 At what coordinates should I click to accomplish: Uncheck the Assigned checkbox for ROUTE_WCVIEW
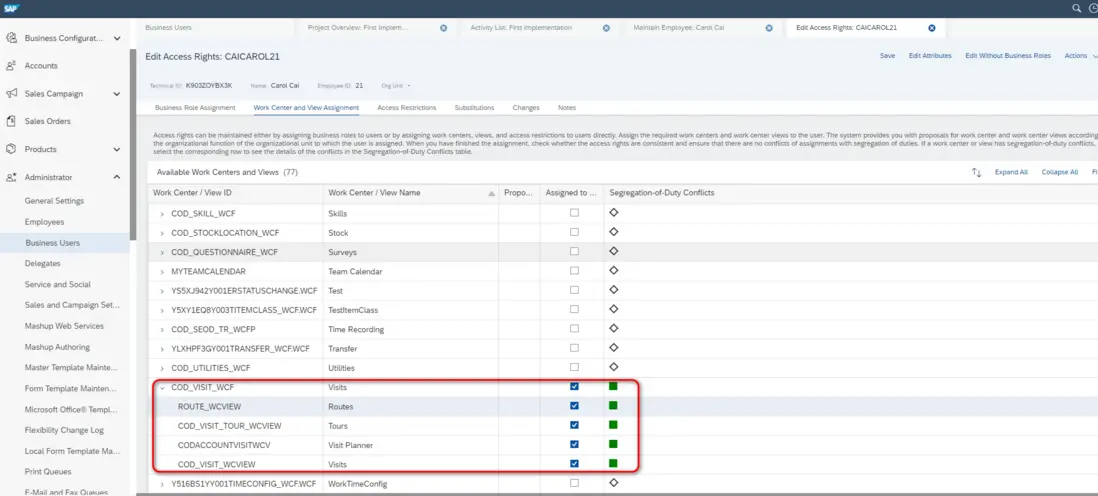pos(574,406)
